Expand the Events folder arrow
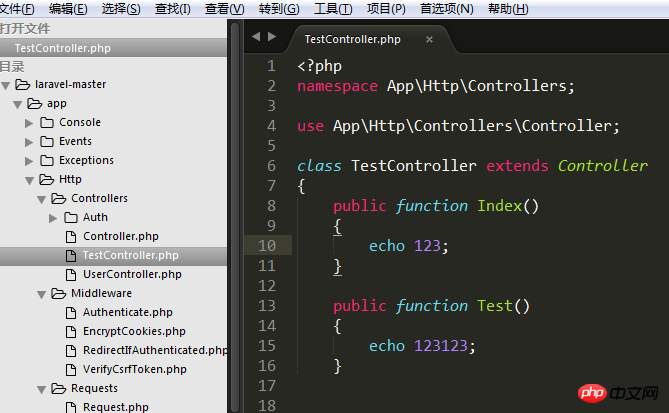This screenshot has width=669, height=413. tap(29, 142)
